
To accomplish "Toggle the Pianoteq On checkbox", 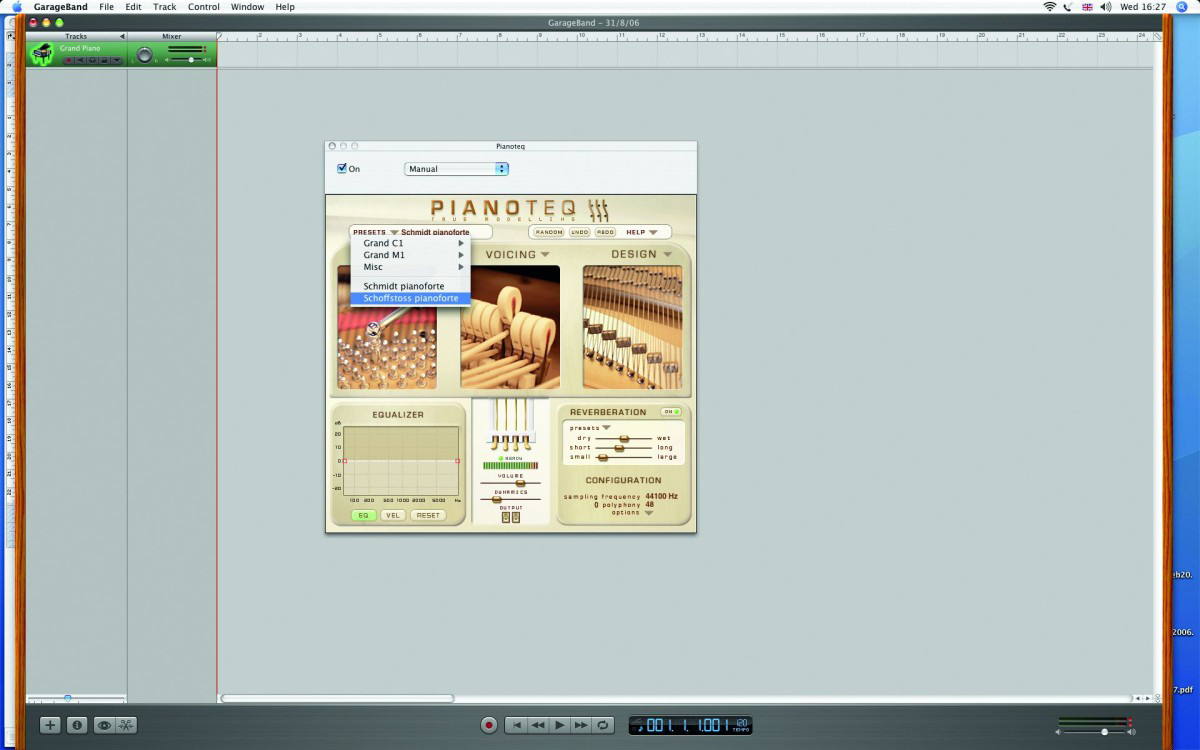I will click(342, 169).
